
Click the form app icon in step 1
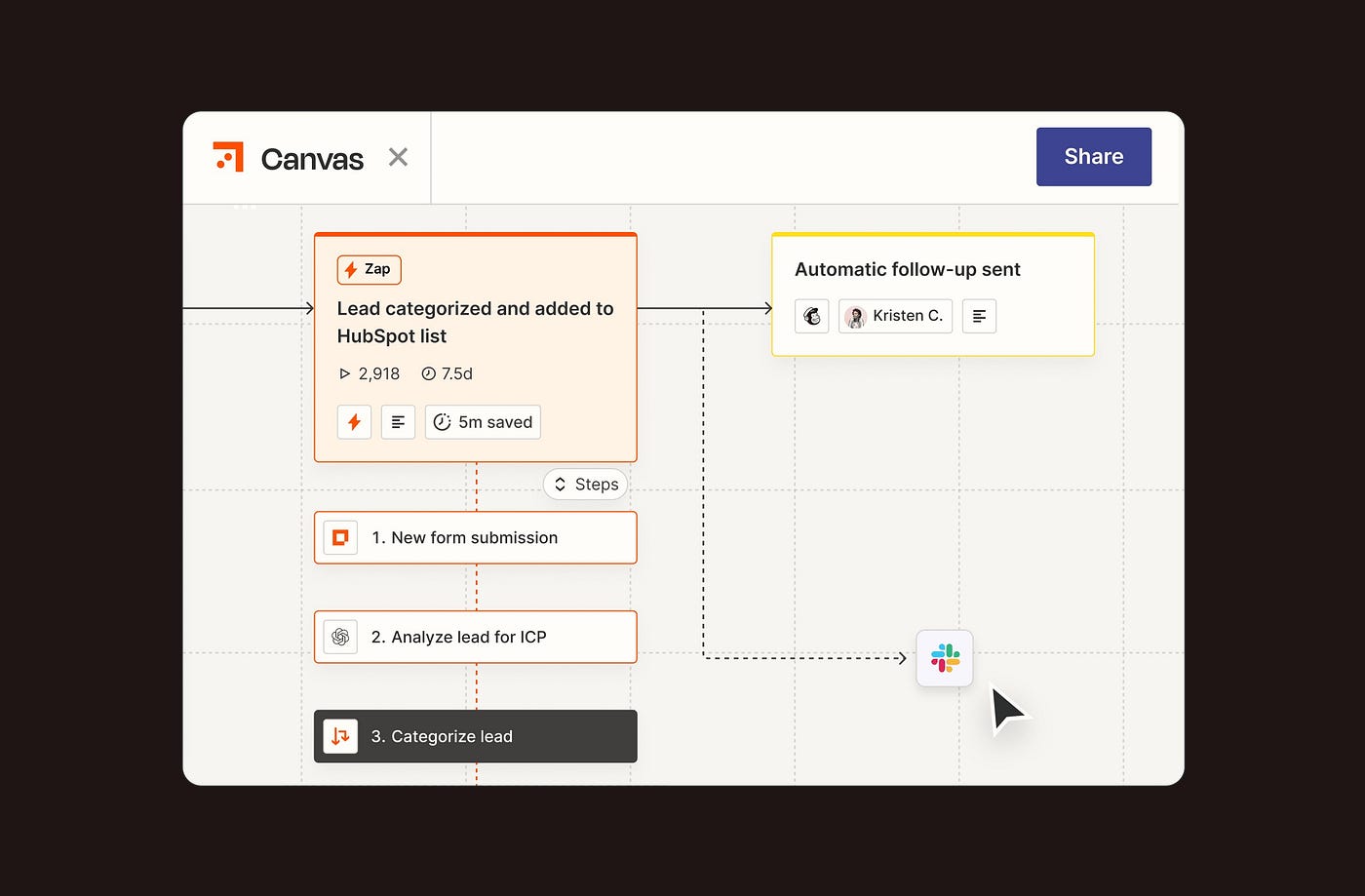(340, 537)
